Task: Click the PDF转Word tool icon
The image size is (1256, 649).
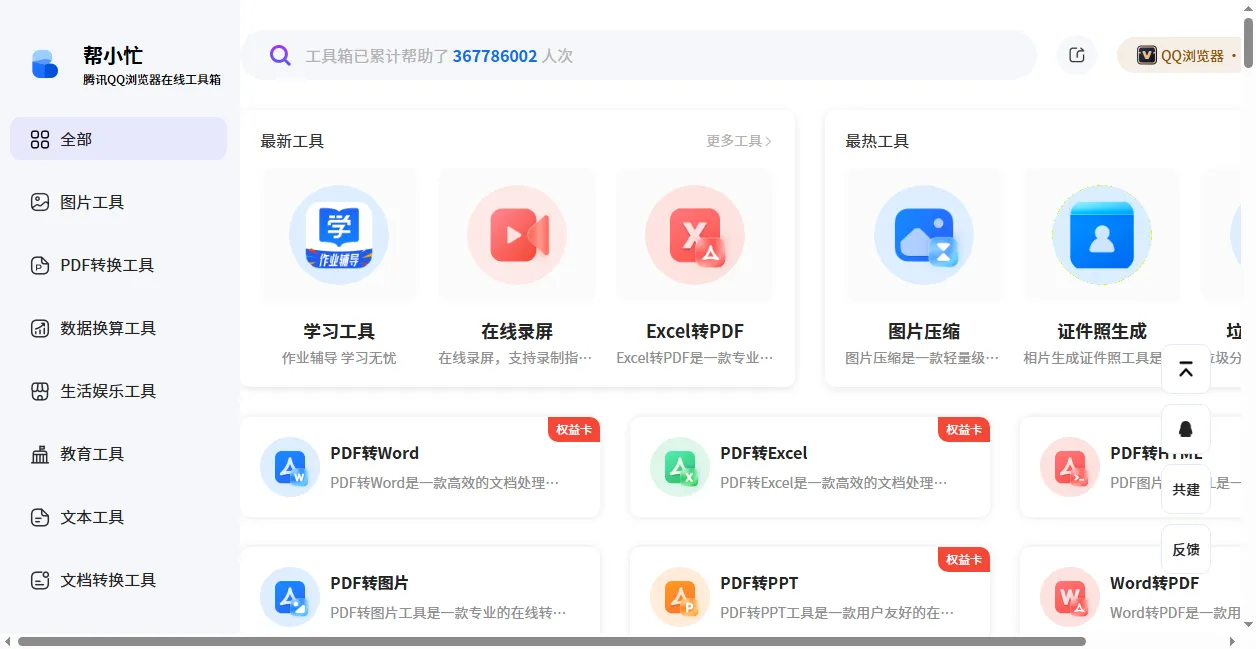Action: pyautogui.click(x=289, y=466)
